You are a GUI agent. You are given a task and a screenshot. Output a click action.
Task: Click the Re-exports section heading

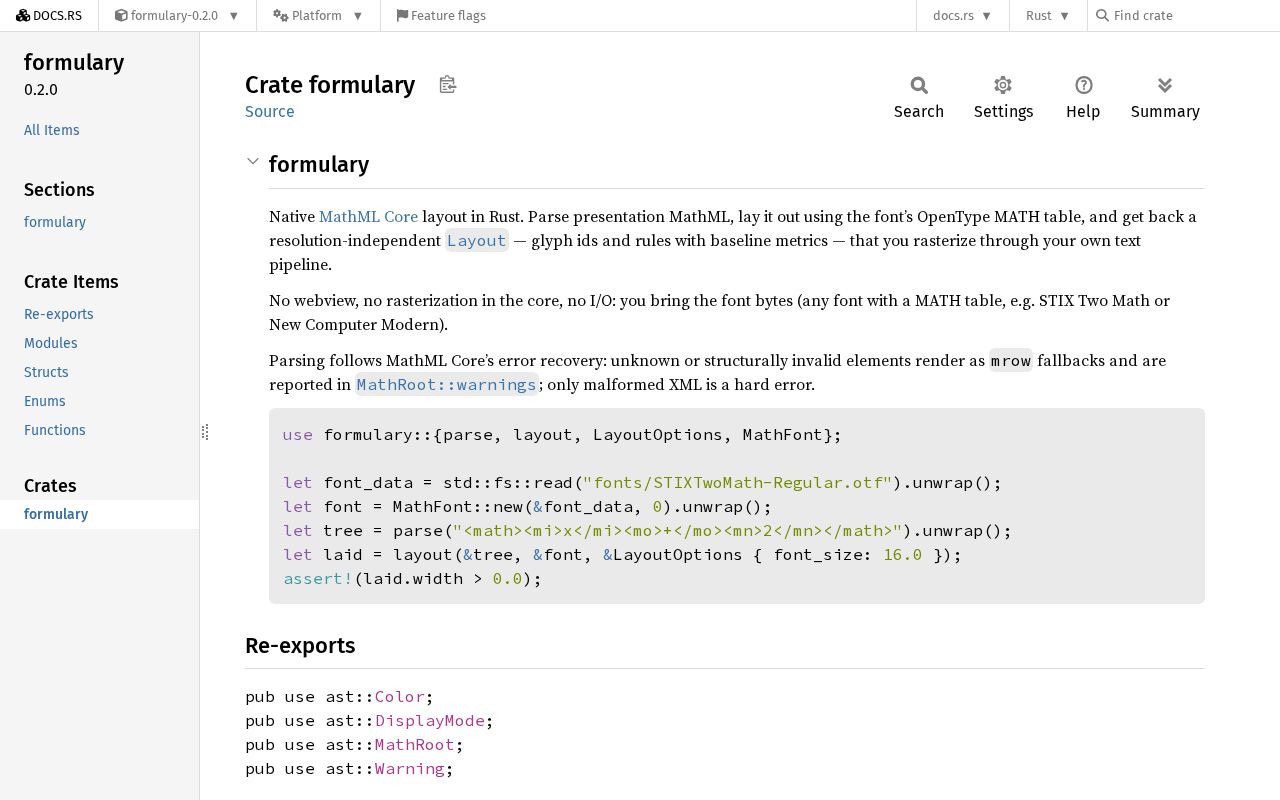pyautogui.click(x=300, y=645)
